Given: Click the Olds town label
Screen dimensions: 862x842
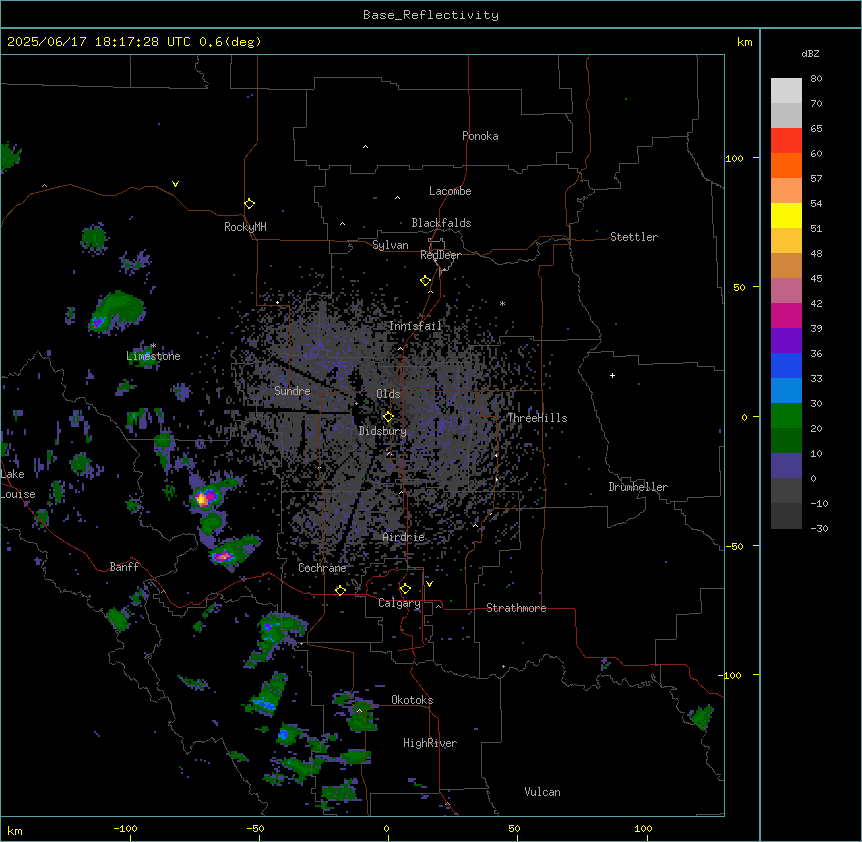Looking at the screenshot, I should 388,394.
